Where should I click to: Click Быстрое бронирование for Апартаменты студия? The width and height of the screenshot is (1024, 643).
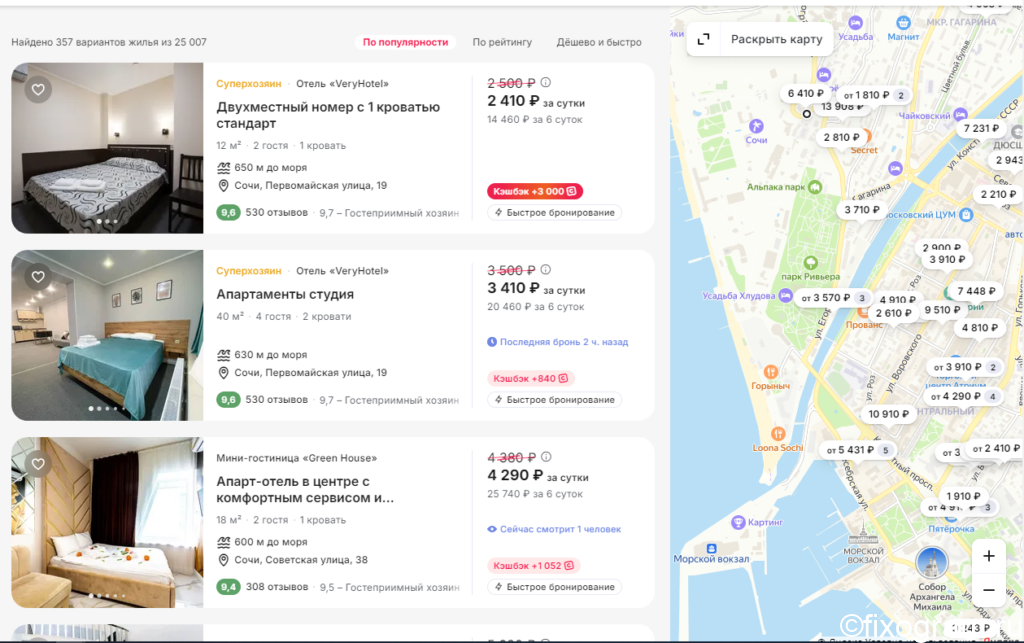[554, 400]
